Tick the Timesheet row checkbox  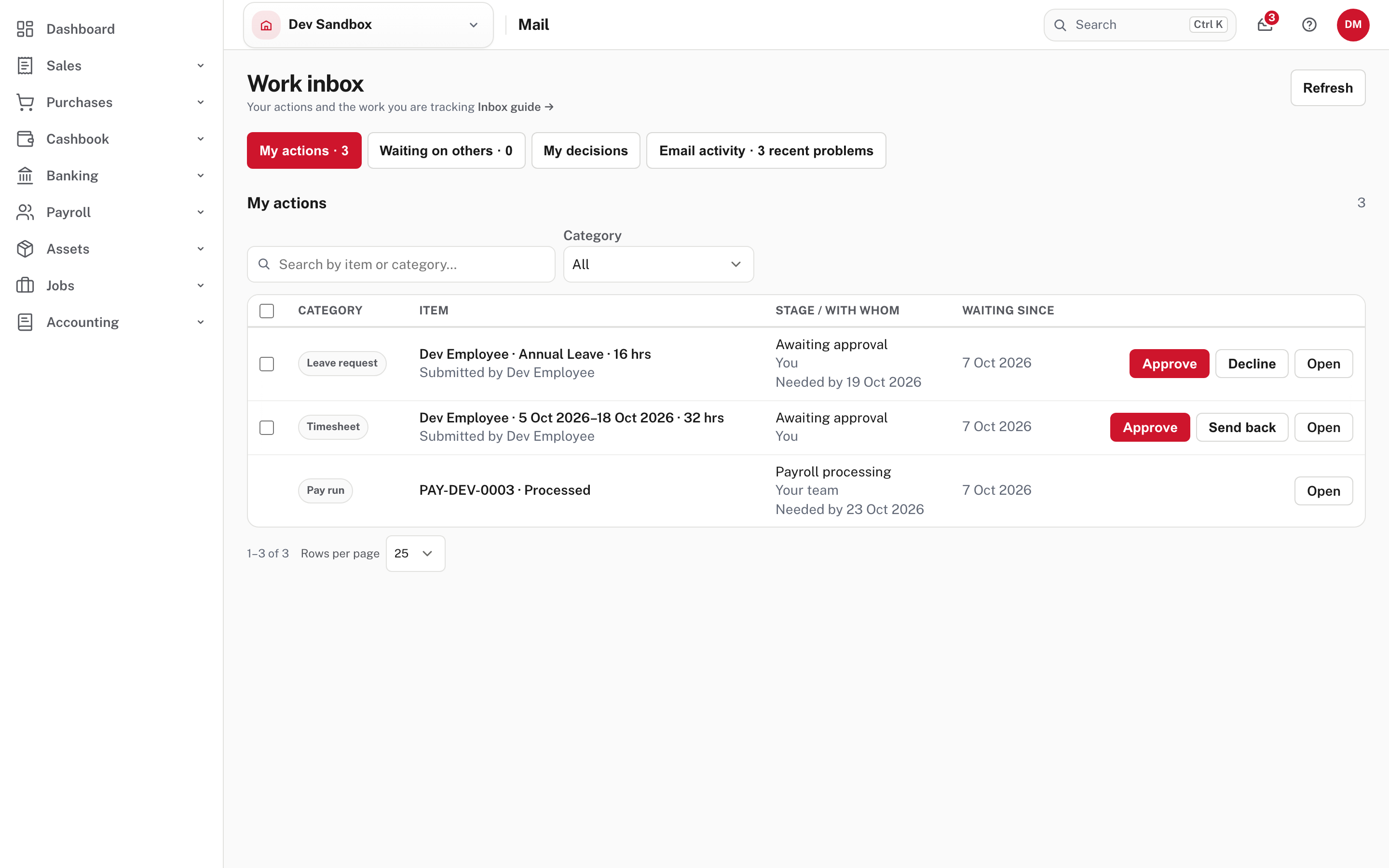[267, 428]
